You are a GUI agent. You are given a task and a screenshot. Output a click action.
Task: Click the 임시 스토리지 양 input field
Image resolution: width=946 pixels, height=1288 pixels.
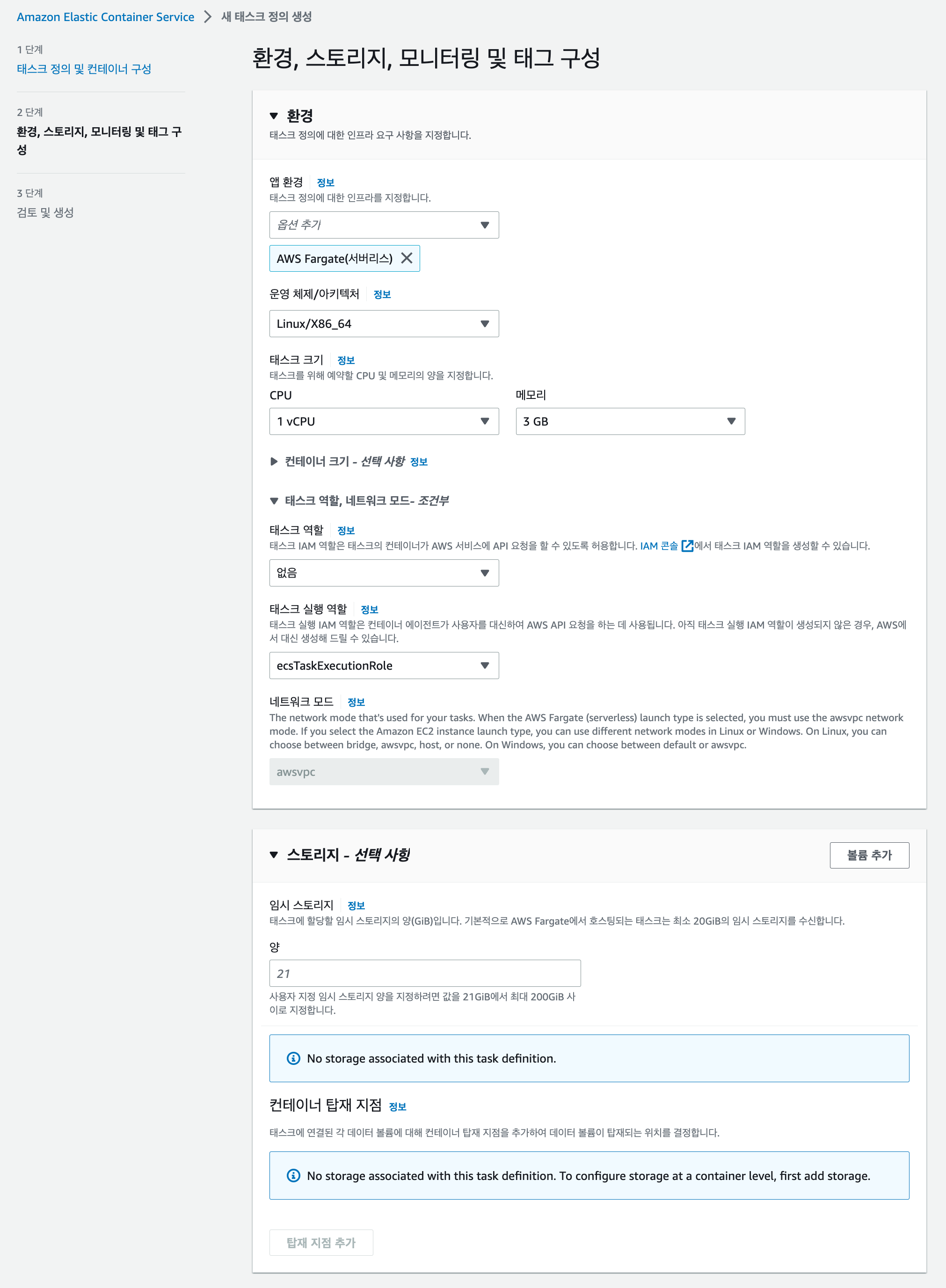click(x=425, y=973)
